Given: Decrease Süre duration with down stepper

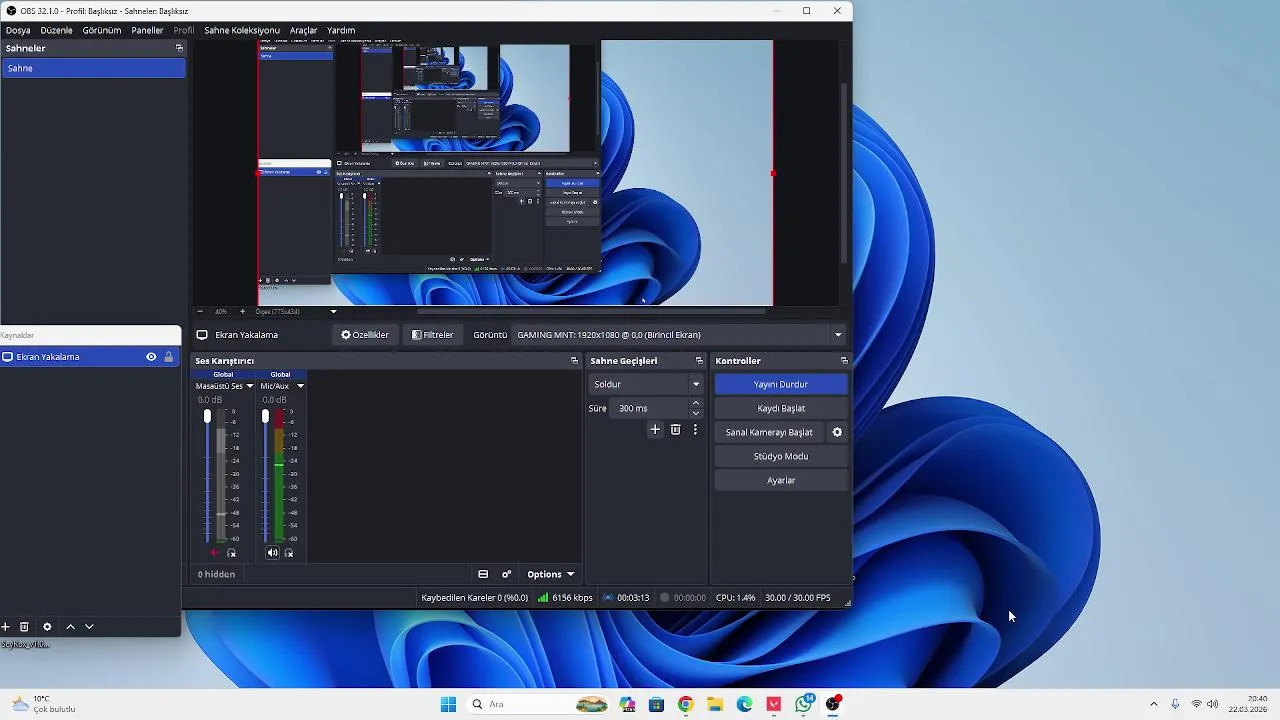Looking at the screenshot, I should click(x=696, y=413).
